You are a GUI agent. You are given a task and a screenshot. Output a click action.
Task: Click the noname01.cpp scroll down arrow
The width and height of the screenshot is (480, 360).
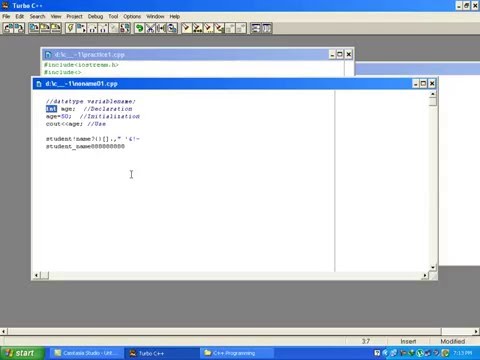click(433, 268)
